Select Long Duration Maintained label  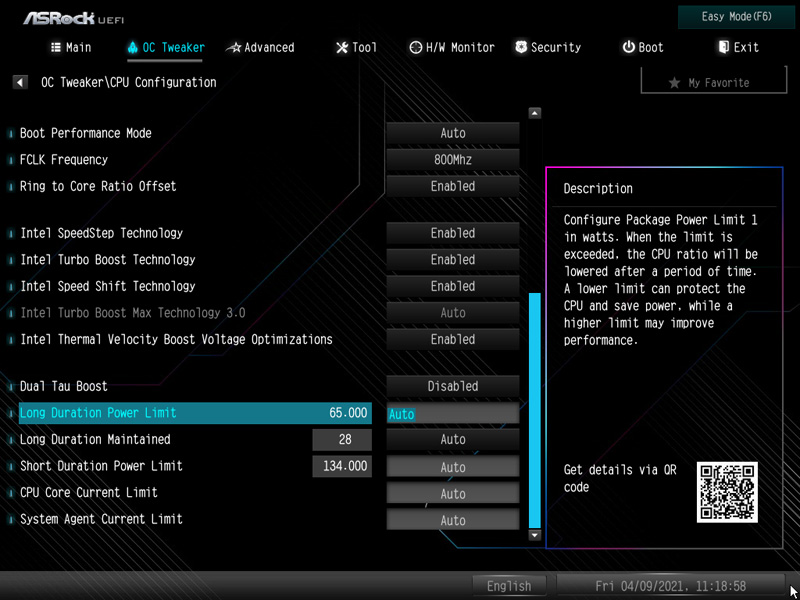click(95, 439)
